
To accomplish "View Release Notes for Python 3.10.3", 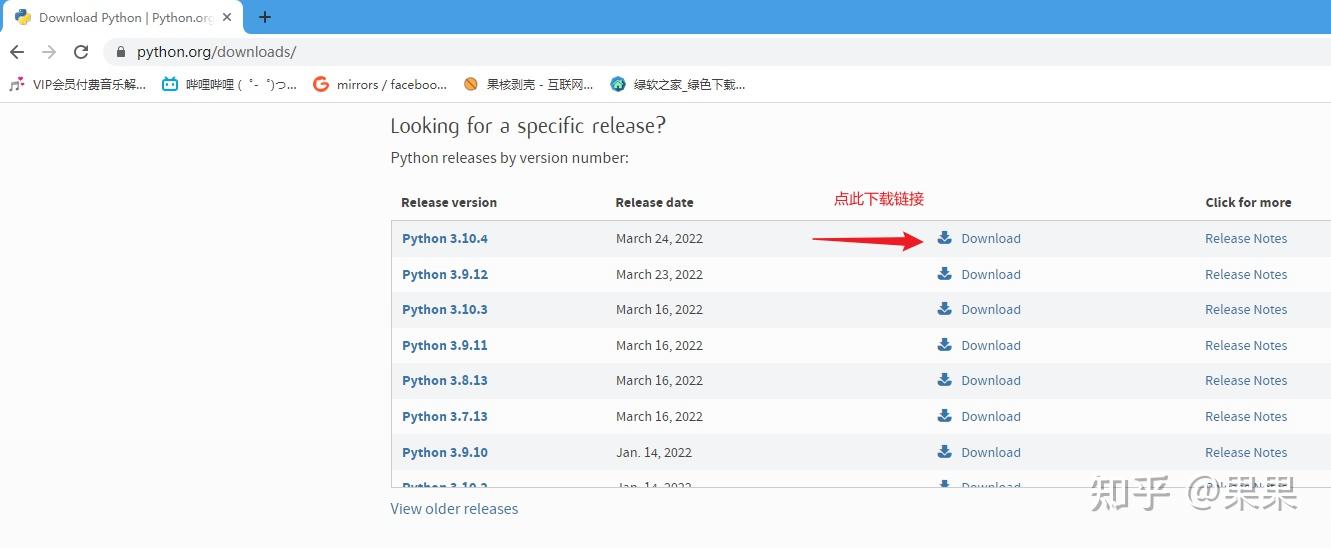I will pyautogui.click(x=1246, y=310).
